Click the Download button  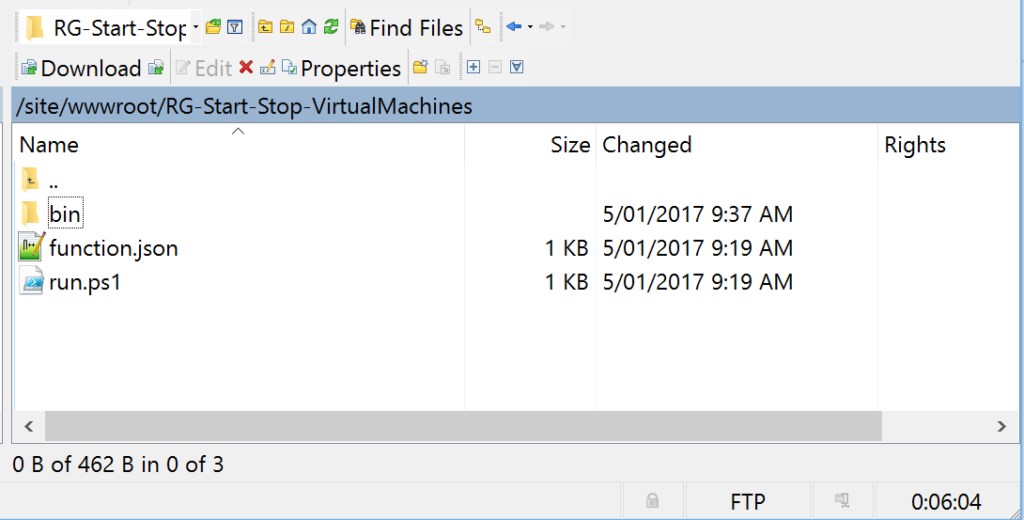coord(81,68)
